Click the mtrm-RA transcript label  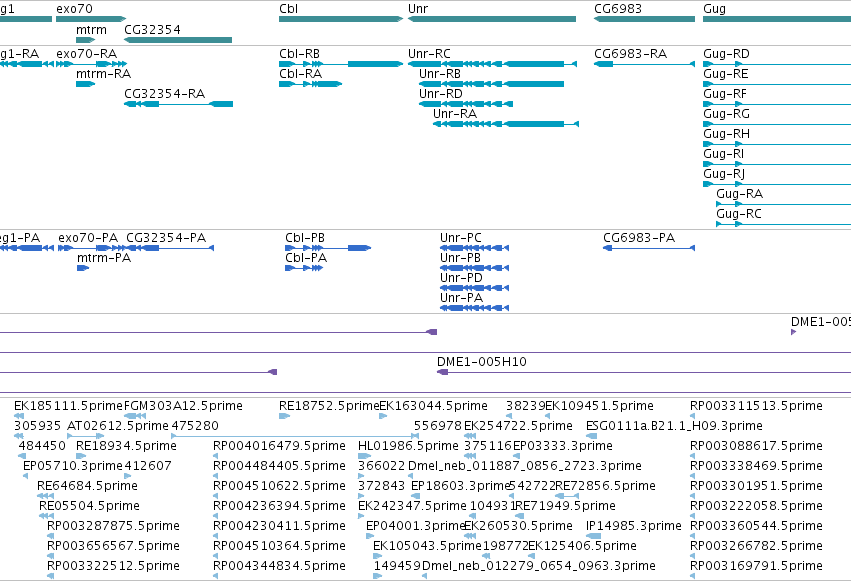pos(103,74)
